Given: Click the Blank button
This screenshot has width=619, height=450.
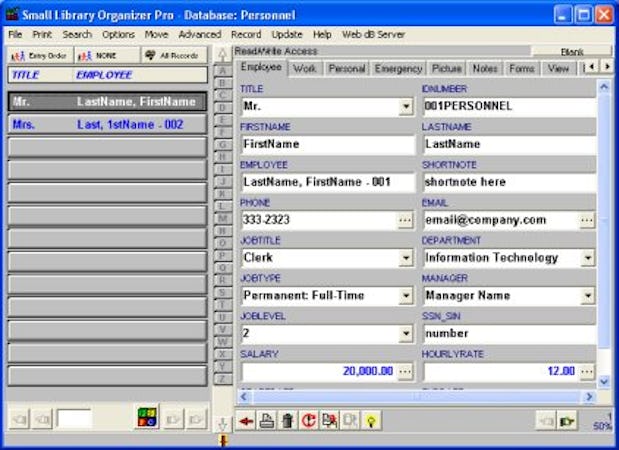Looking at the screenshot, I should [x=572, y=51].
